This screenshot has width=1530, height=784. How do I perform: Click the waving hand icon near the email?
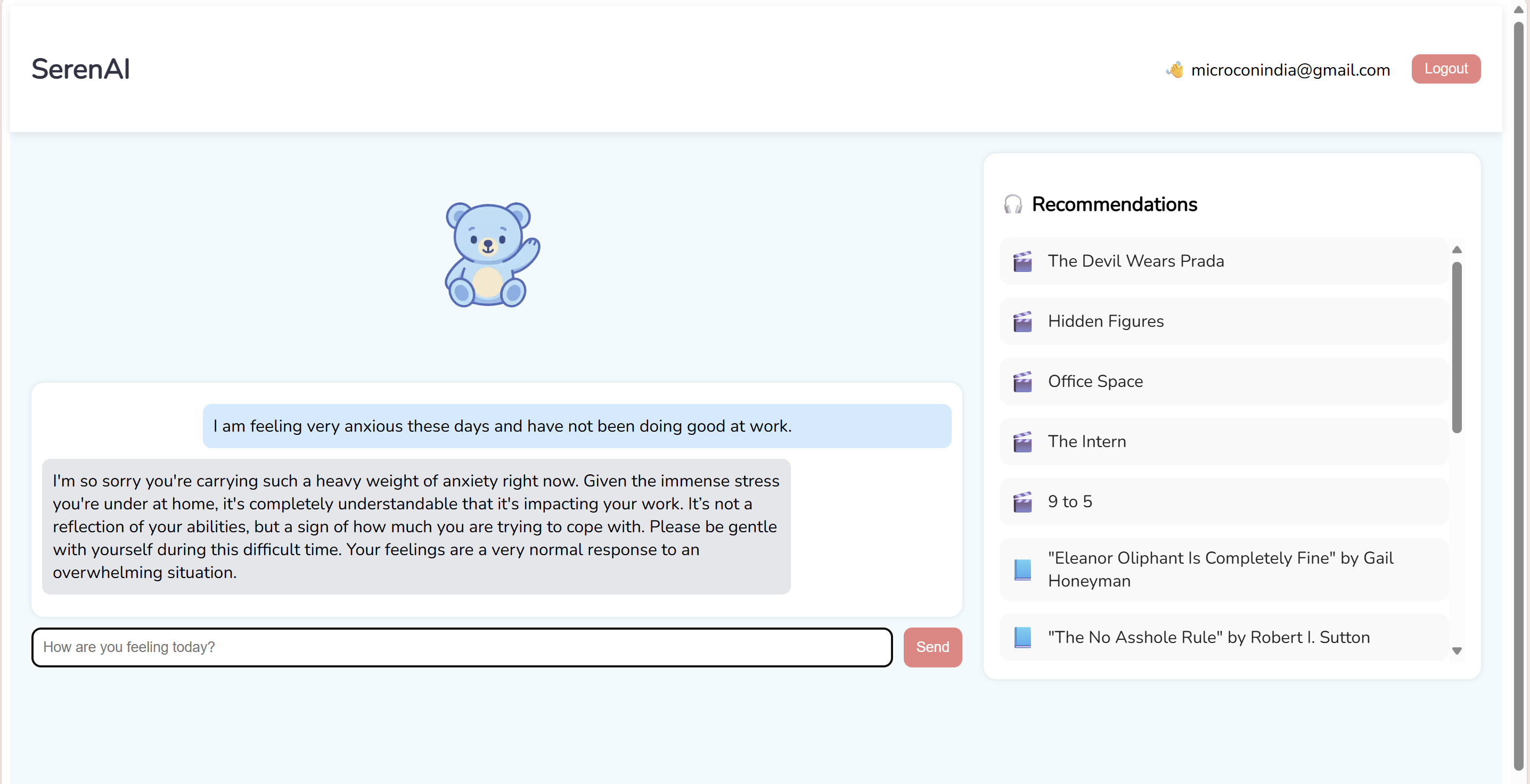point(1174,69)
